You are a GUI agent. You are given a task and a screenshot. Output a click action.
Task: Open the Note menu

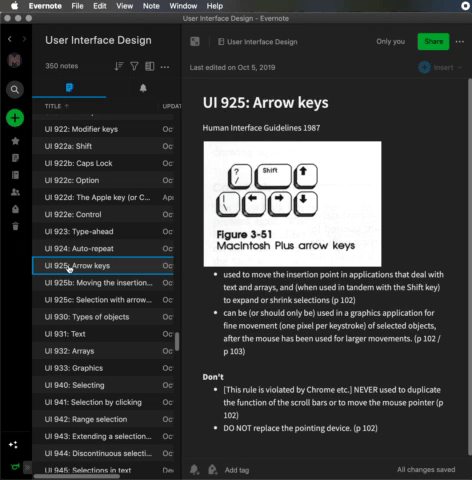[x=151, y=6]
